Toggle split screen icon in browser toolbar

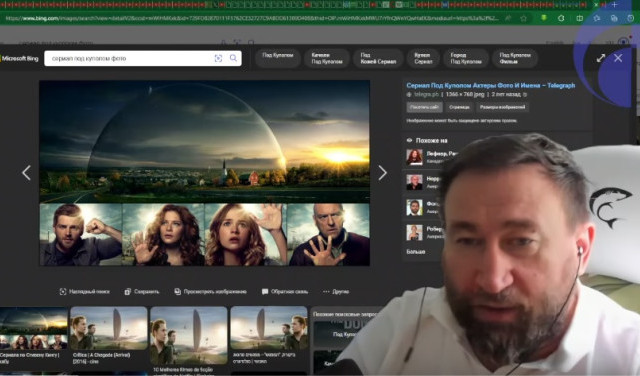[580, 18]
